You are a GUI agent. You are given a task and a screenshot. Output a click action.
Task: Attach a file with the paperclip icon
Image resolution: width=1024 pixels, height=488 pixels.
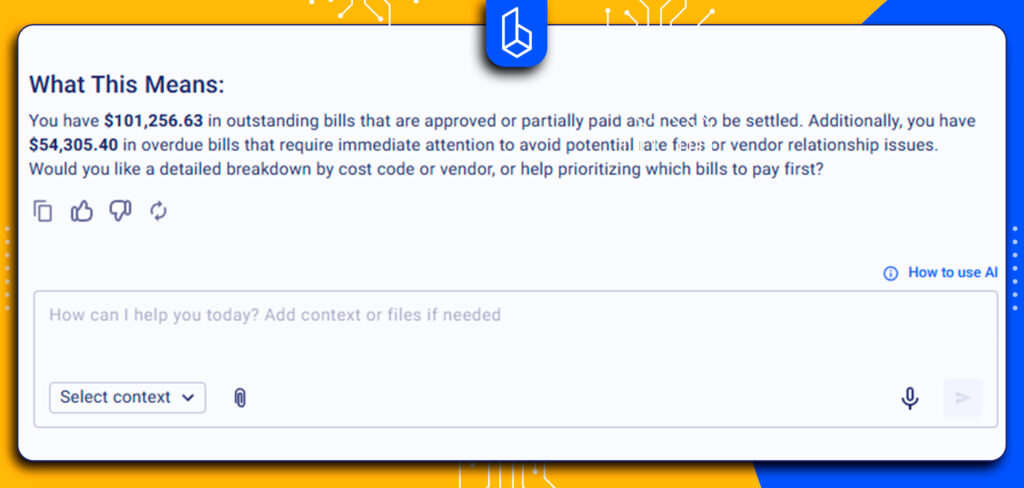click(240, 397)
